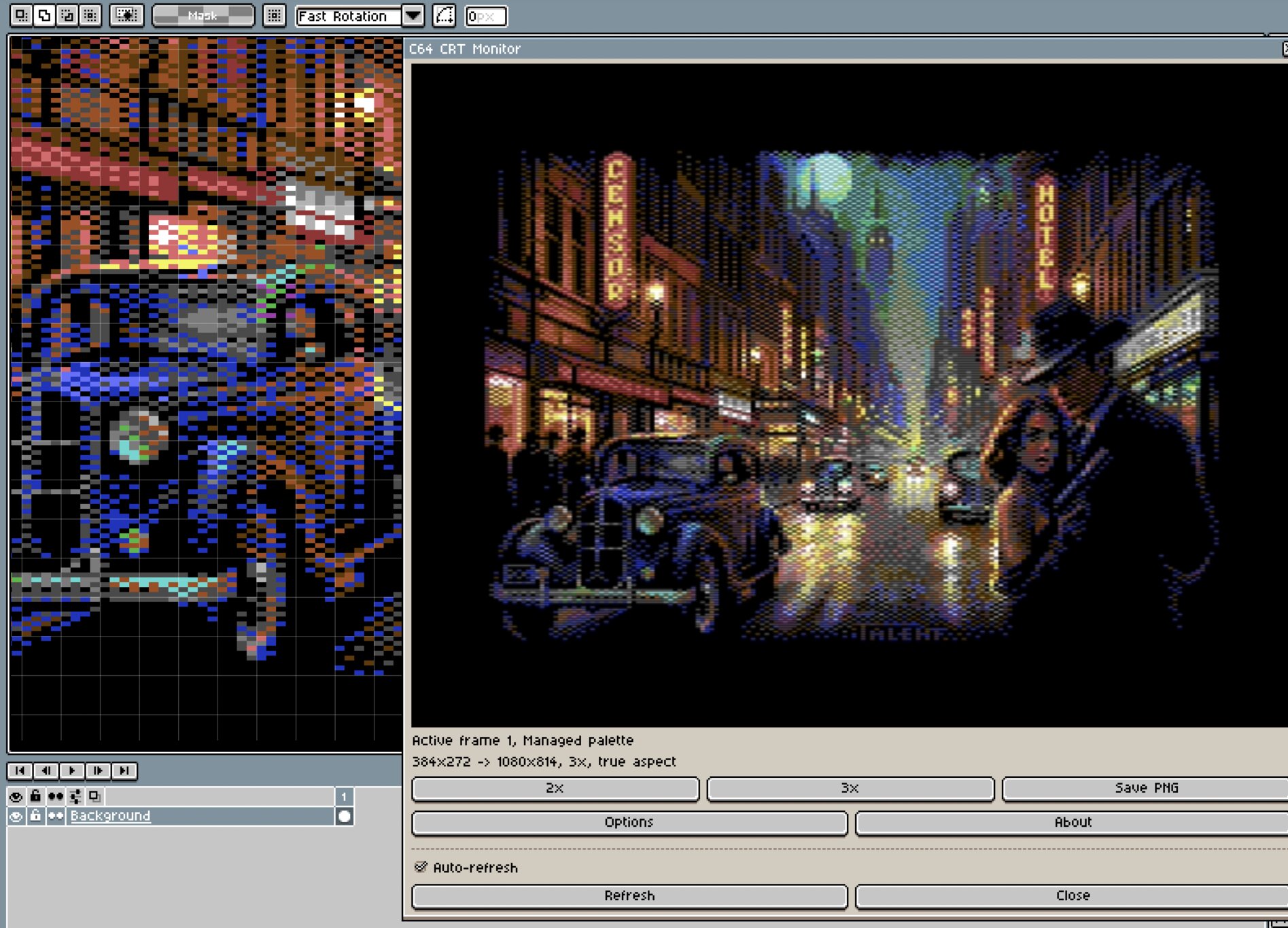The height and width of the screenshot is (928, 1288).
Task: Select the overlapping squares selection mode icon
Action: [x=44, y=15]
